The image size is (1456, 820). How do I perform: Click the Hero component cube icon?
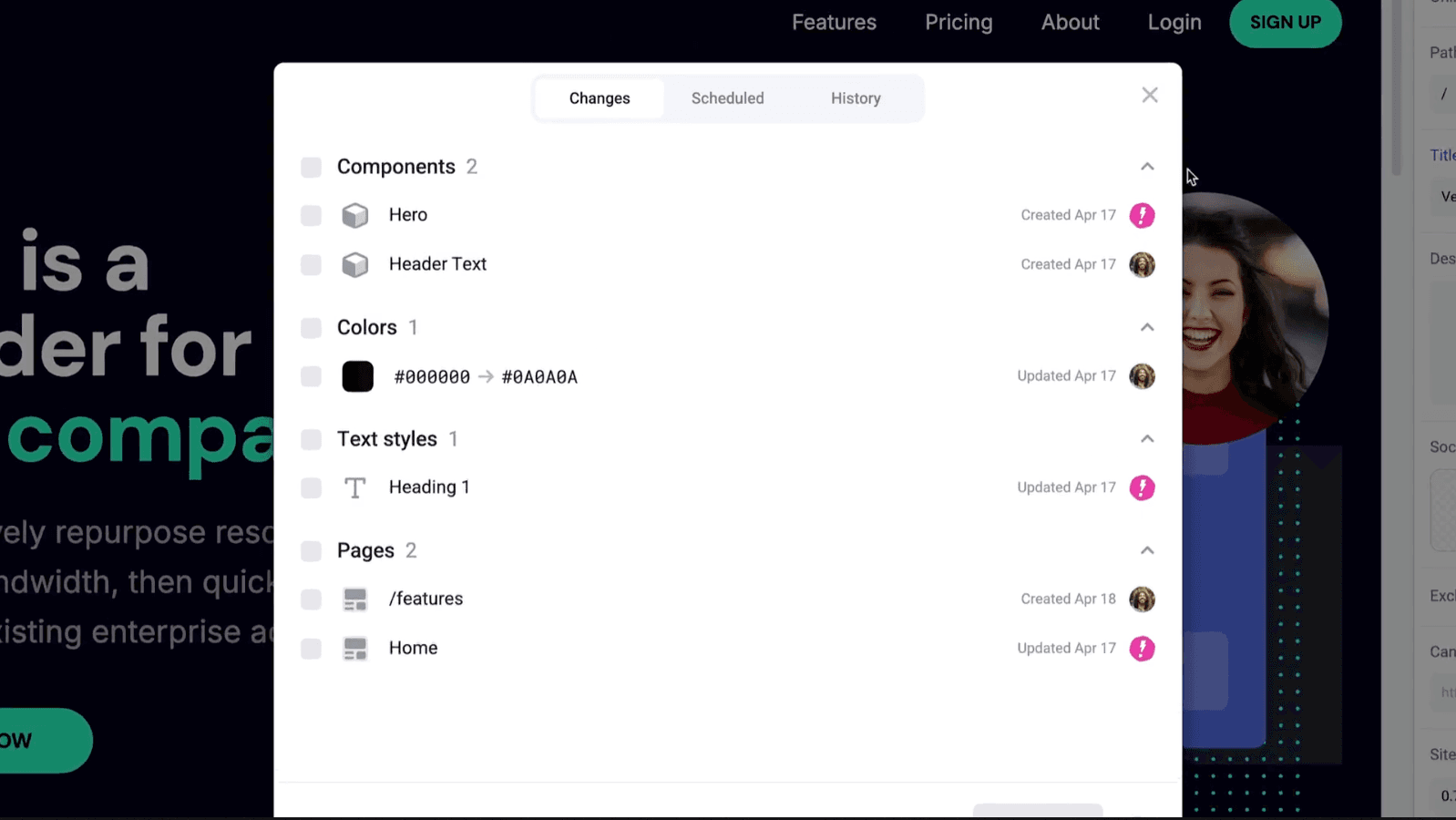click(354, 215)
